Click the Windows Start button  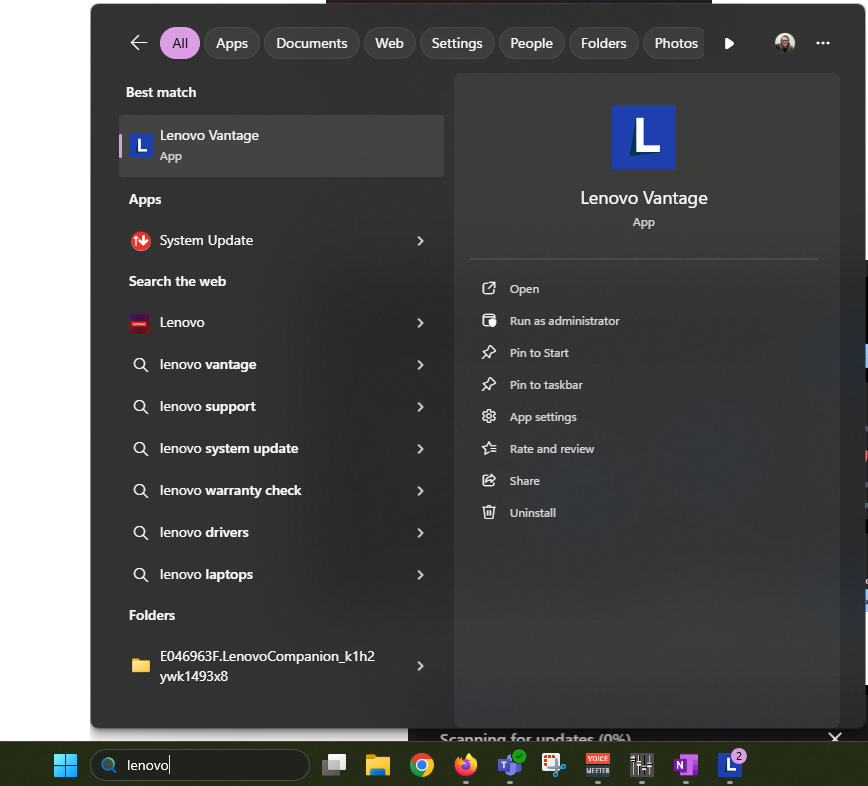coord(65,765)
